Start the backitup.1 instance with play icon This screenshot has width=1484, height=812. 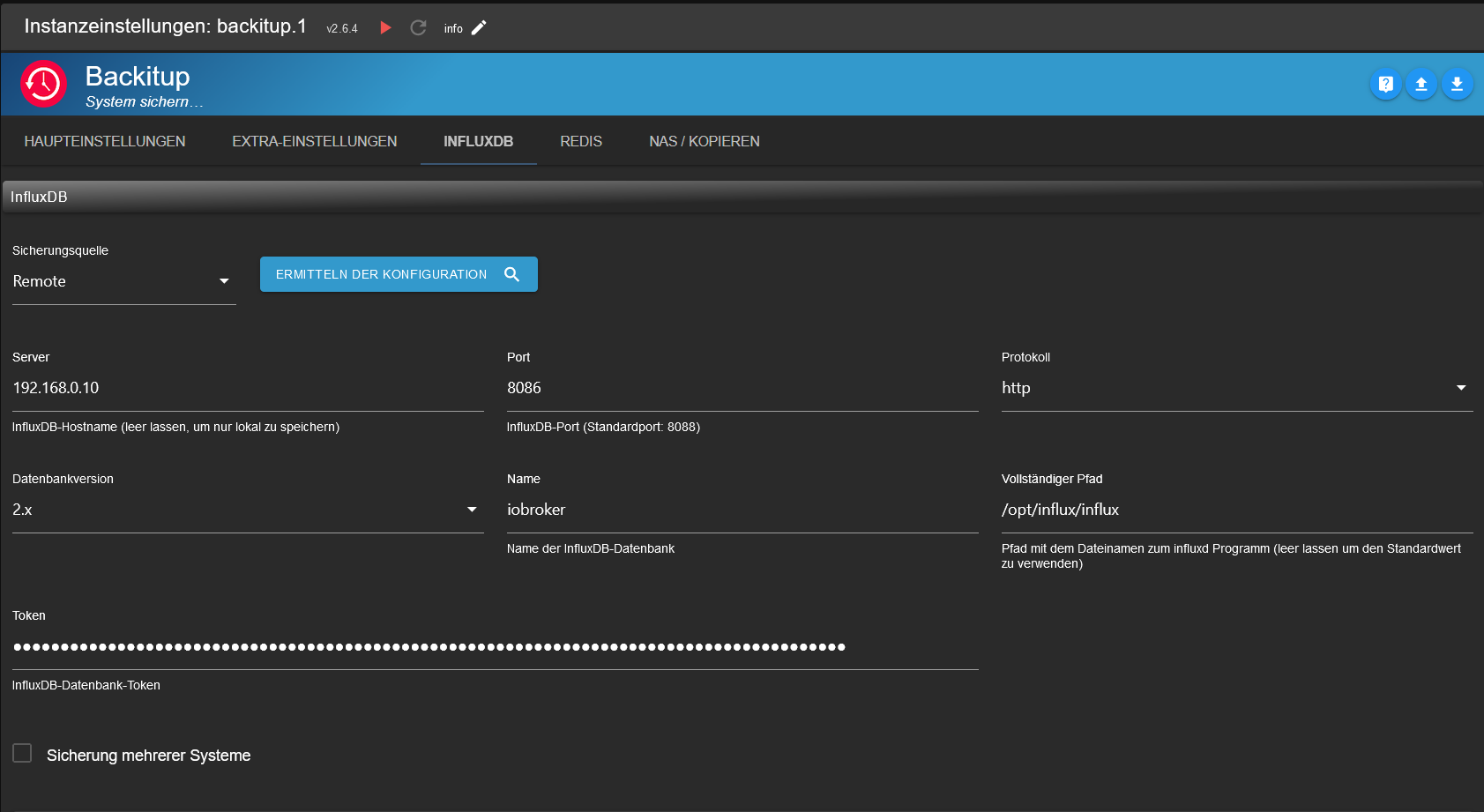point(385,28)
